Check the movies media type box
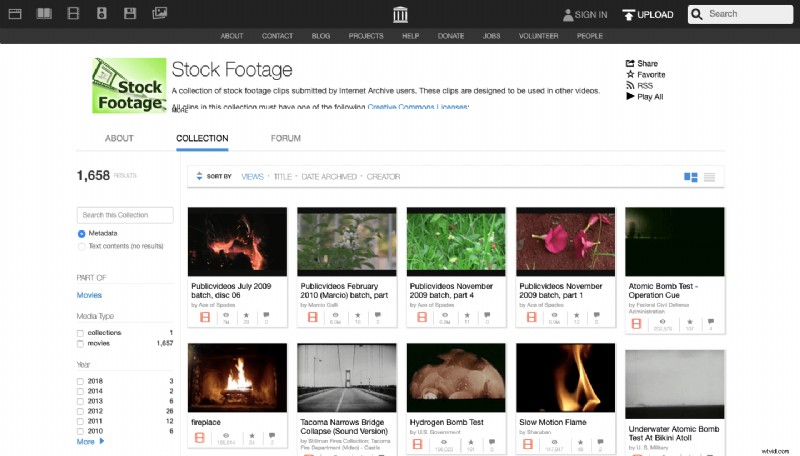800x456 pixels. [x=80, y=344]
